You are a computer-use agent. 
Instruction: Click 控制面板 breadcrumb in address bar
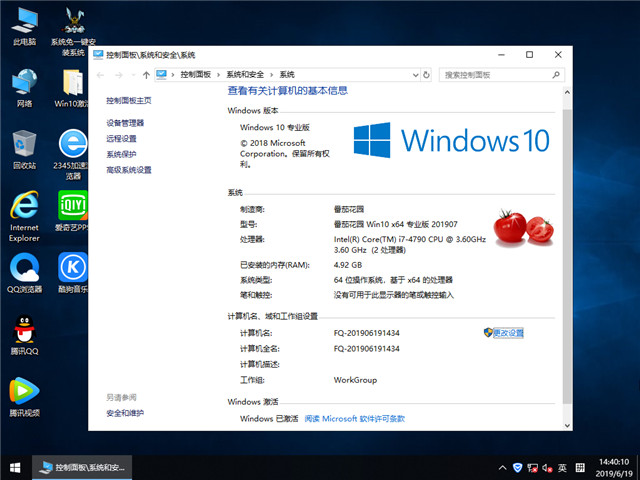(x=196, y=75)
